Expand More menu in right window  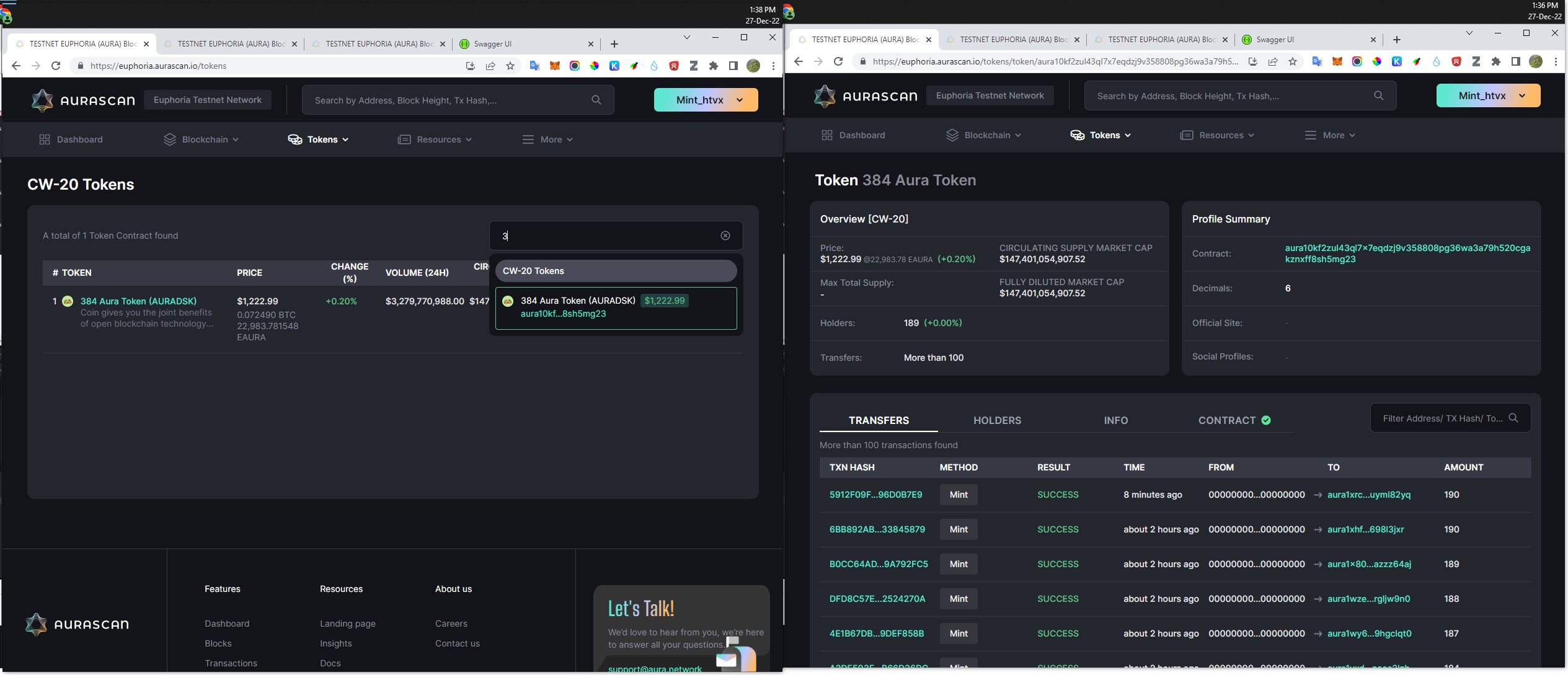point(1331,135)
